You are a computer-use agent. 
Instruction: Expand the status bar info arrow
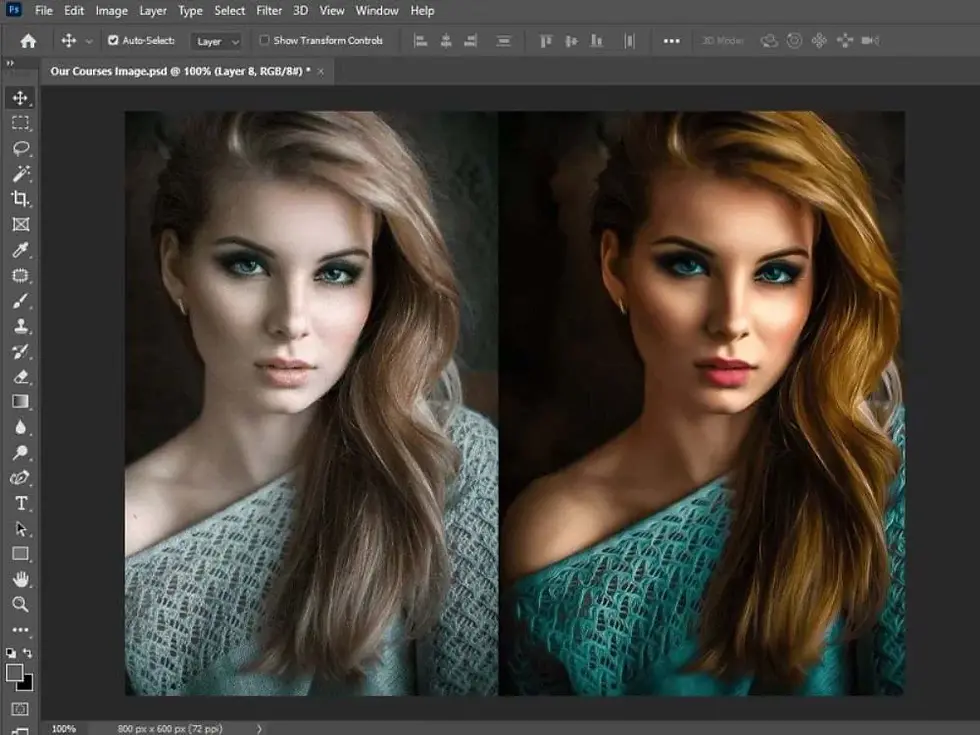point(260,729)
